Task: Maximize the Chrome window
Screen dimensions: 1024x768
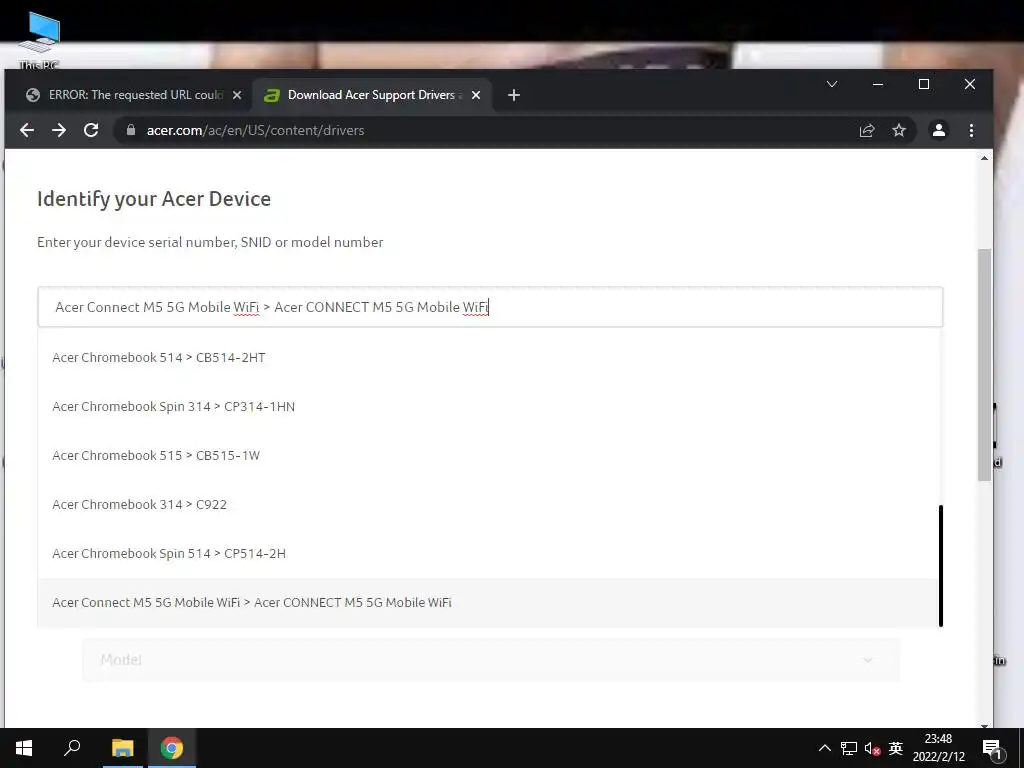Action: point(923,84)
